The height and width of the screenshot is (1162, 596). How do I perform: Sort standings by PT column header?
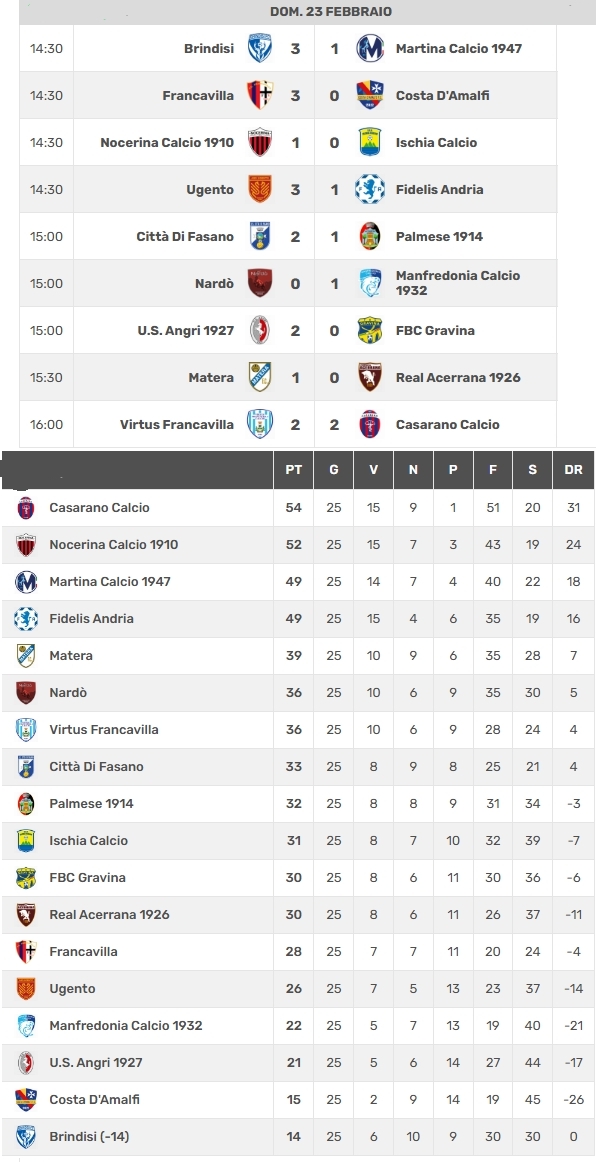tap(294, 470)
